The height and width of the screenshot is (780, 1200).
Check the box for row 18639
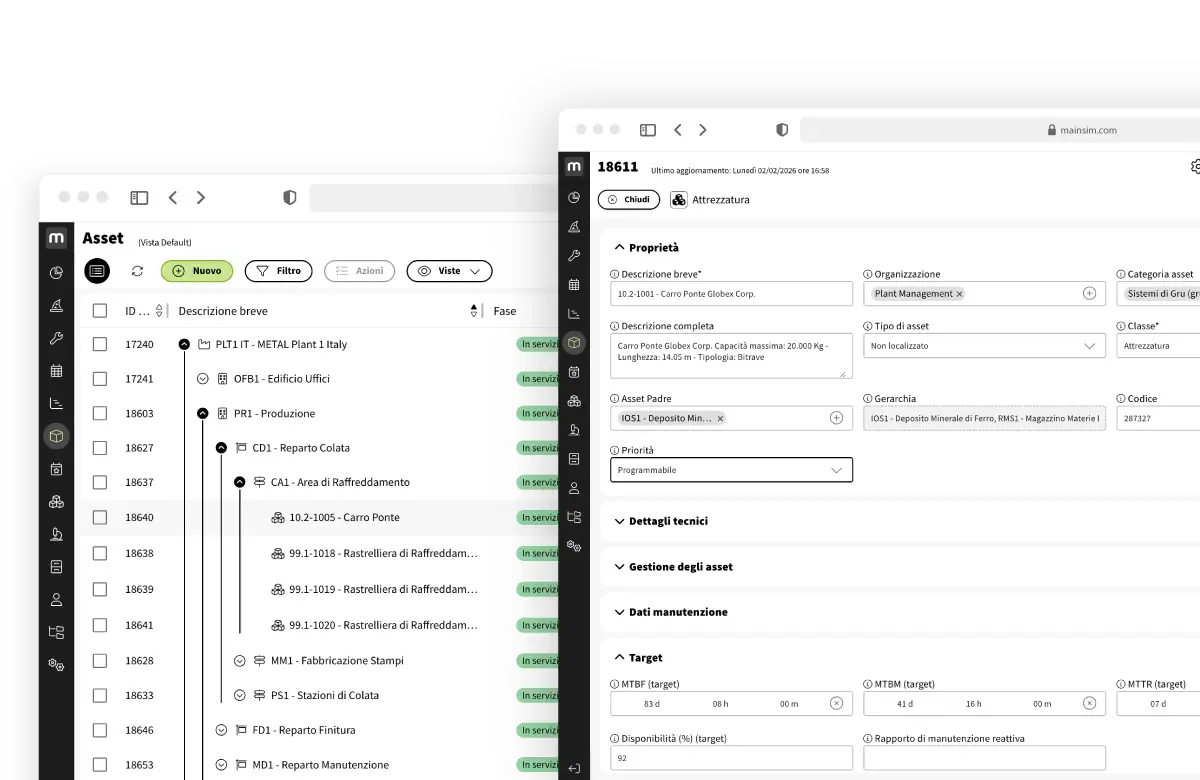[x=100, y=589]
